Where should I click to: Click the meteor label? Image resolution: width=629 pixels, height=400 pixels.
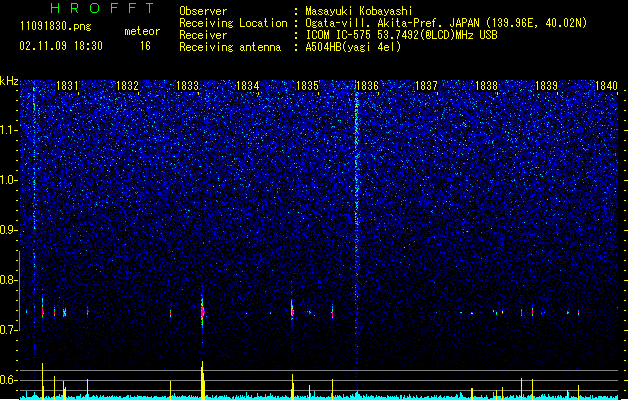[142, 31]
